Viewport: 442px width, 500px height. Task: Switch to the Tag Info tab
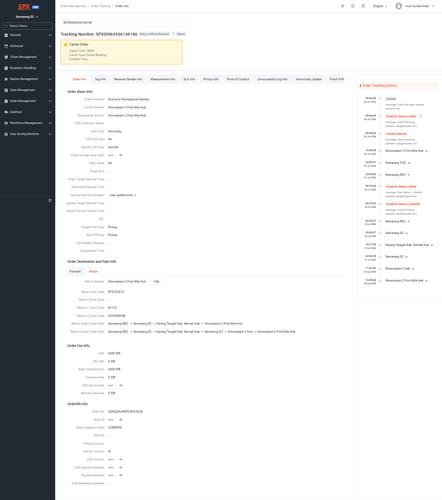[x=100, y=79]
